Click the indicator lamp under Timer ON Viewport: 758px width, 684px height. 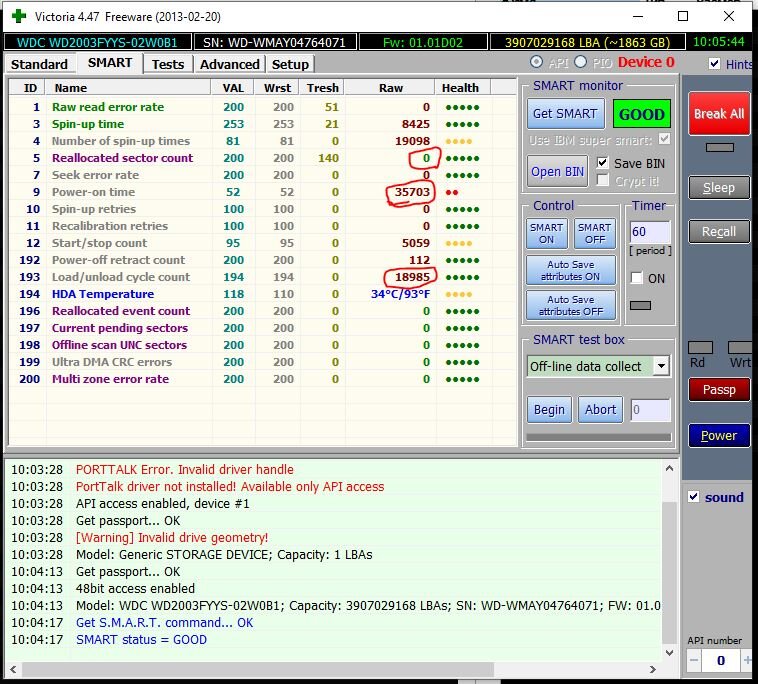pyautogui.click(x=641, y=306)
